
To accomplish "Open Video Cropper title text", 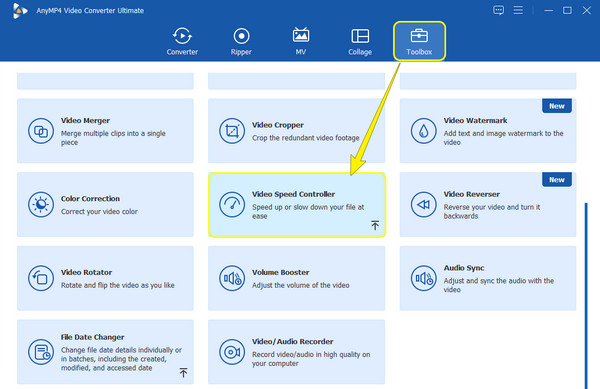I will 278,125.
